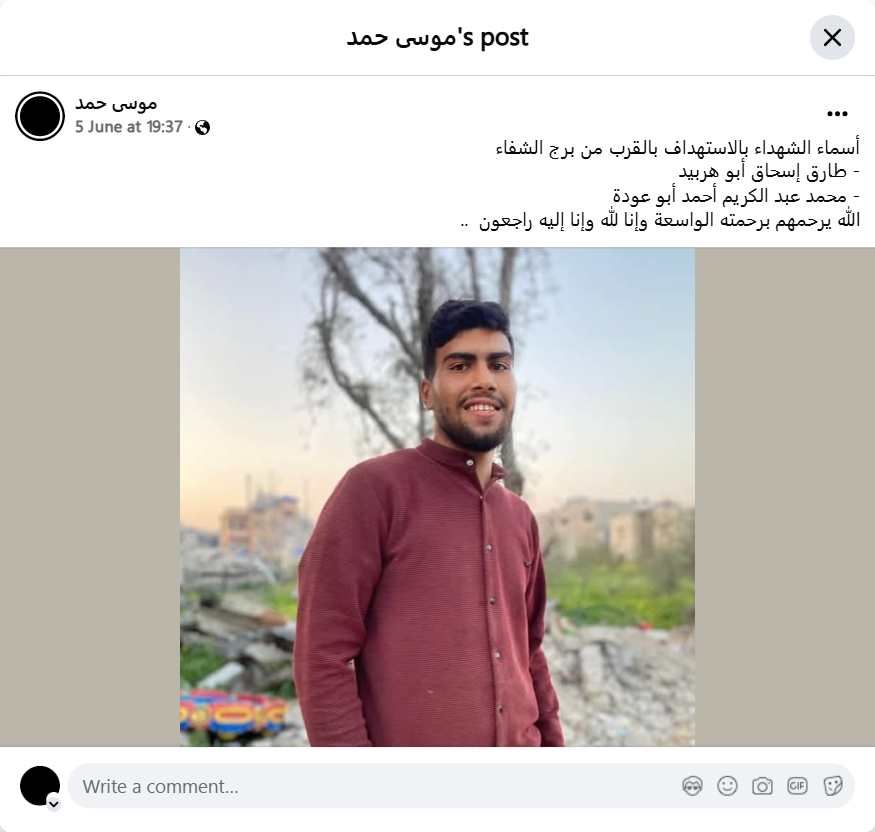Open the three-dot post options menu
875x832 pixels.
coord(837,114)
